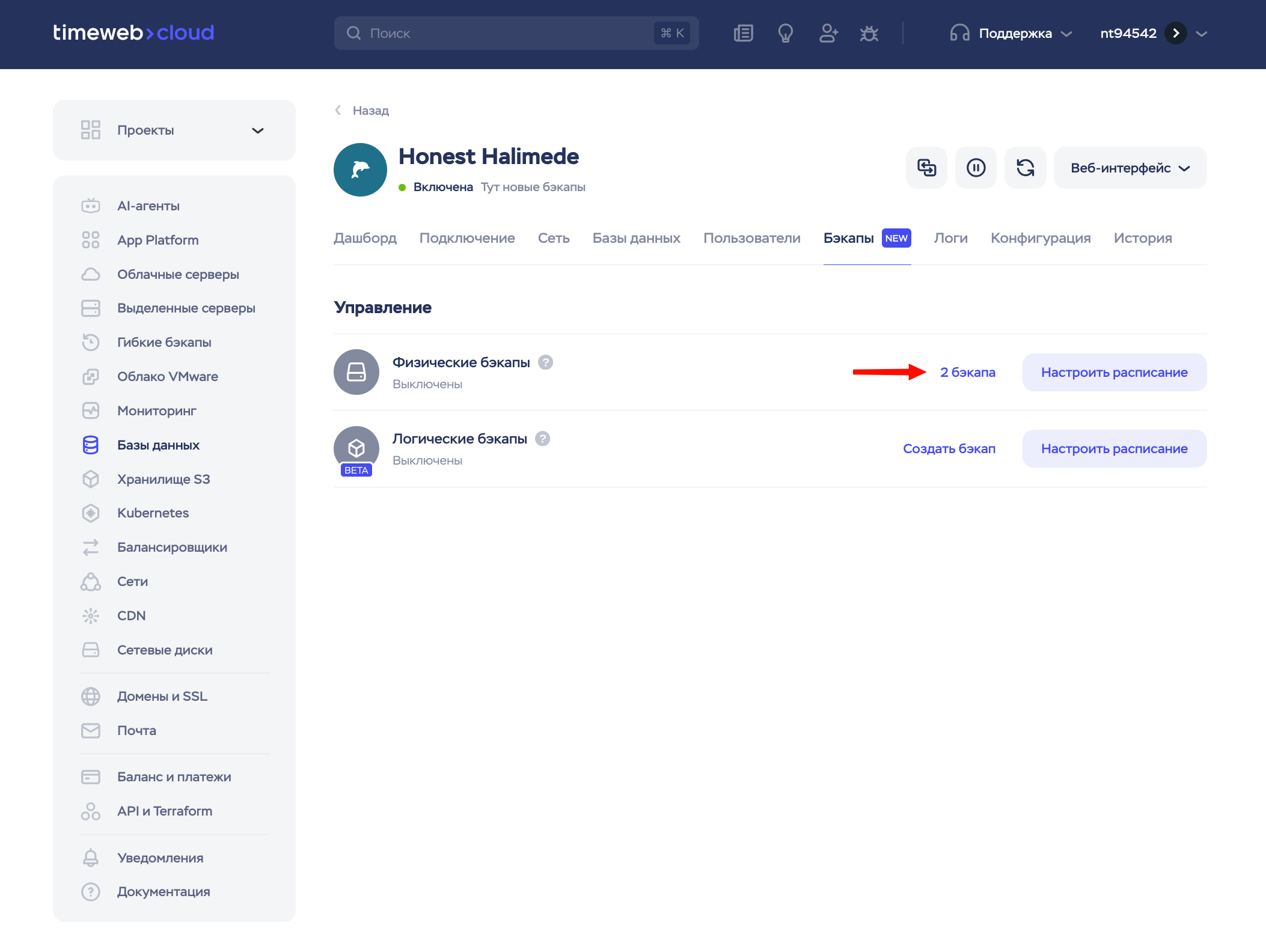Screen dimensions: 1266x952
Task: Focus the Поиск search field
Action: [x=505, y=33]
